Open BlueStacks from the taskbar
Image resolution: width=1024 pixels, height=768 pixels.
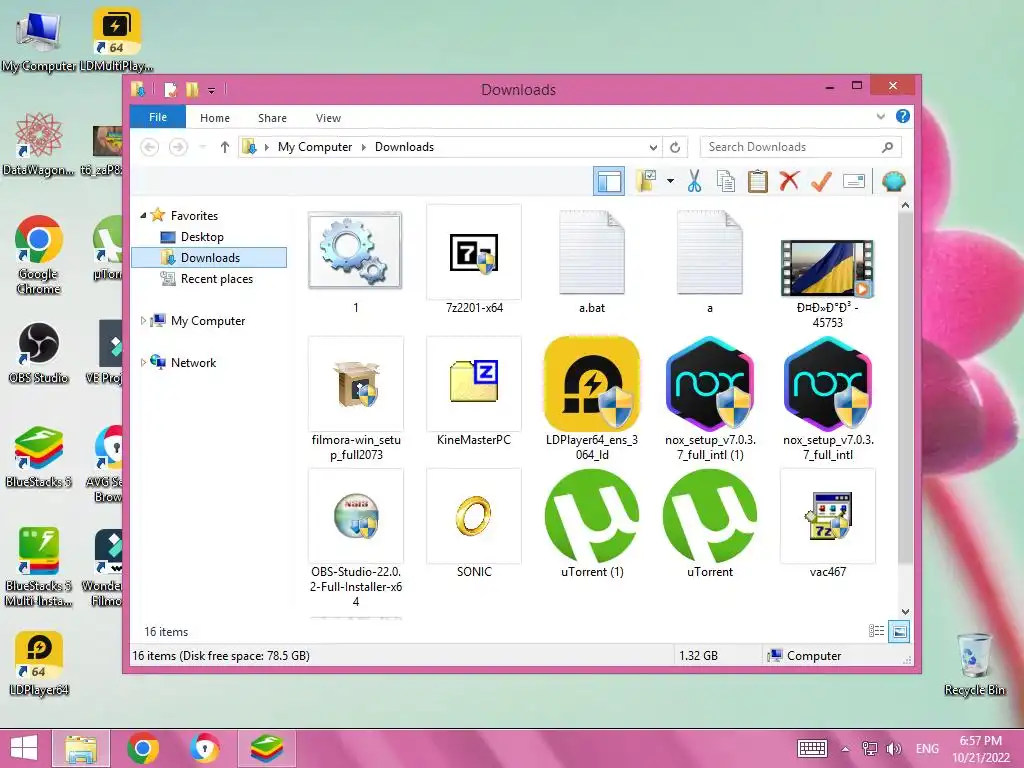267,748
